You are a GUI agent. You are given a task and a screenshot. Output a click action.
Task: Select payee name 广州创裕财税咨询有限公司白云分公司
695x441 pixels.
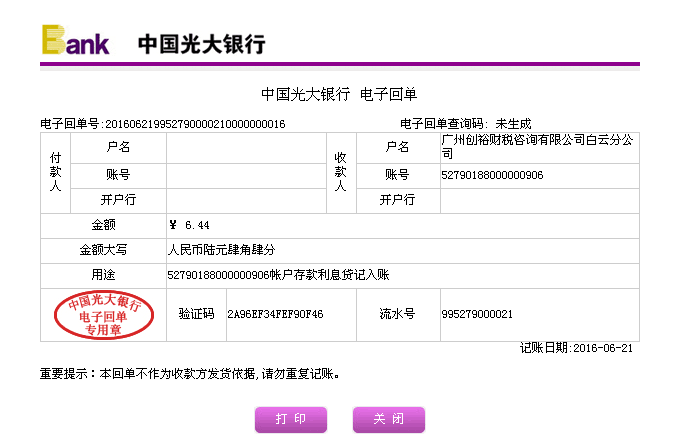tap(537, 147)
